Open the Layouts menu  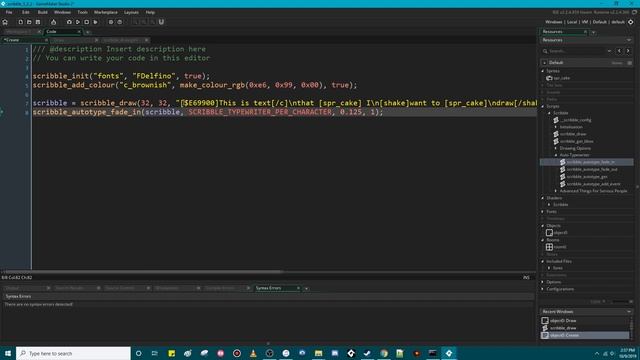coord(131,12)
